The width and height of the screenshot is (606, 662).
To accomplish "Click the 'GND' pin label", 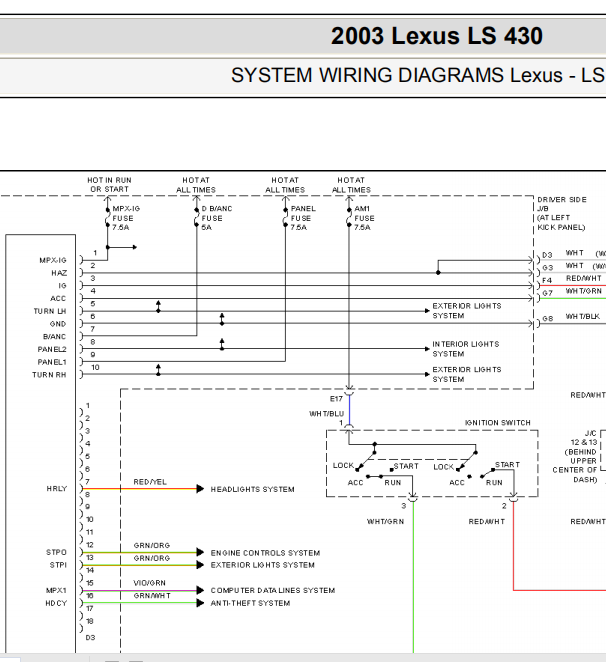I will 58,324.
